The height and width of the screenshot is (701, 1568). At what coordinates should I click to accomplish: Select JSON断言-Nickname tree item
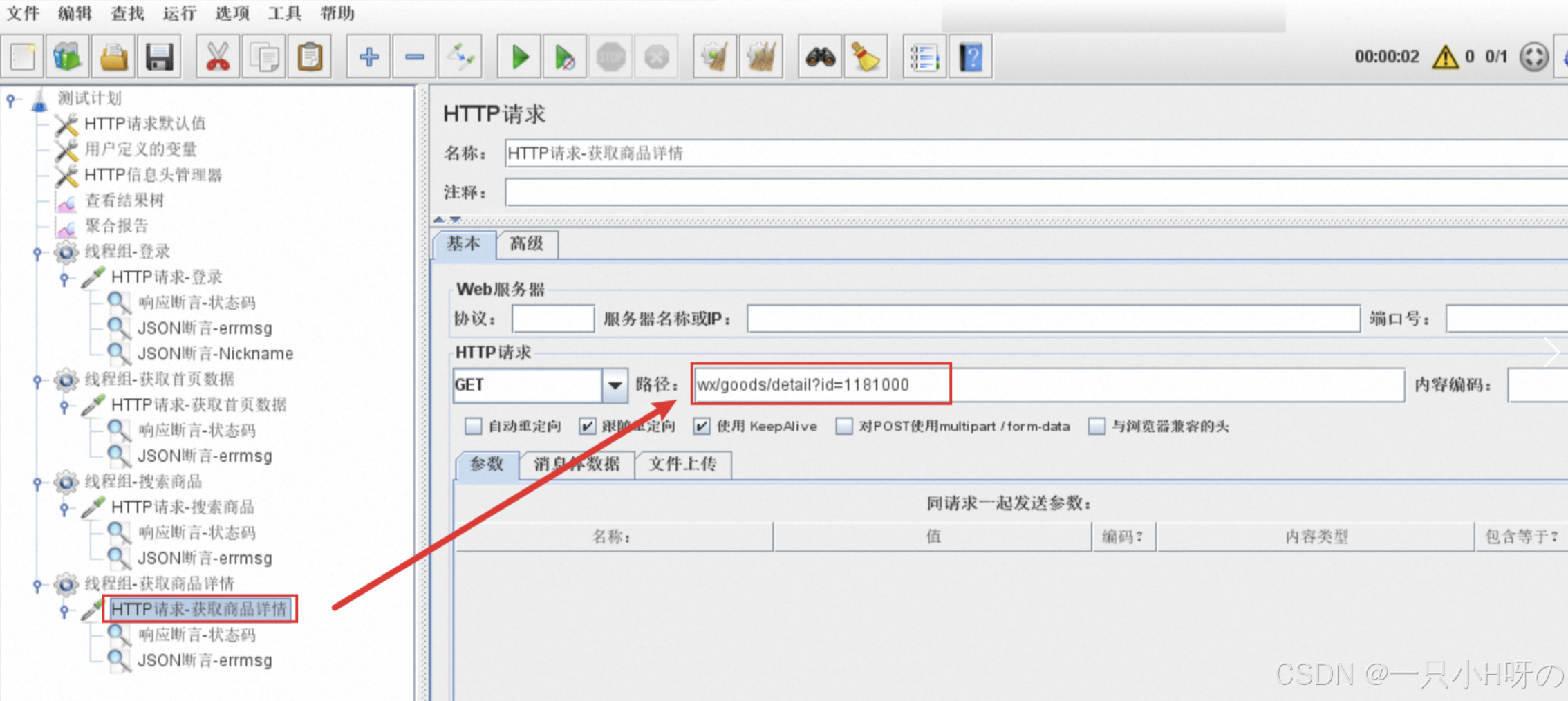[215, 354]
